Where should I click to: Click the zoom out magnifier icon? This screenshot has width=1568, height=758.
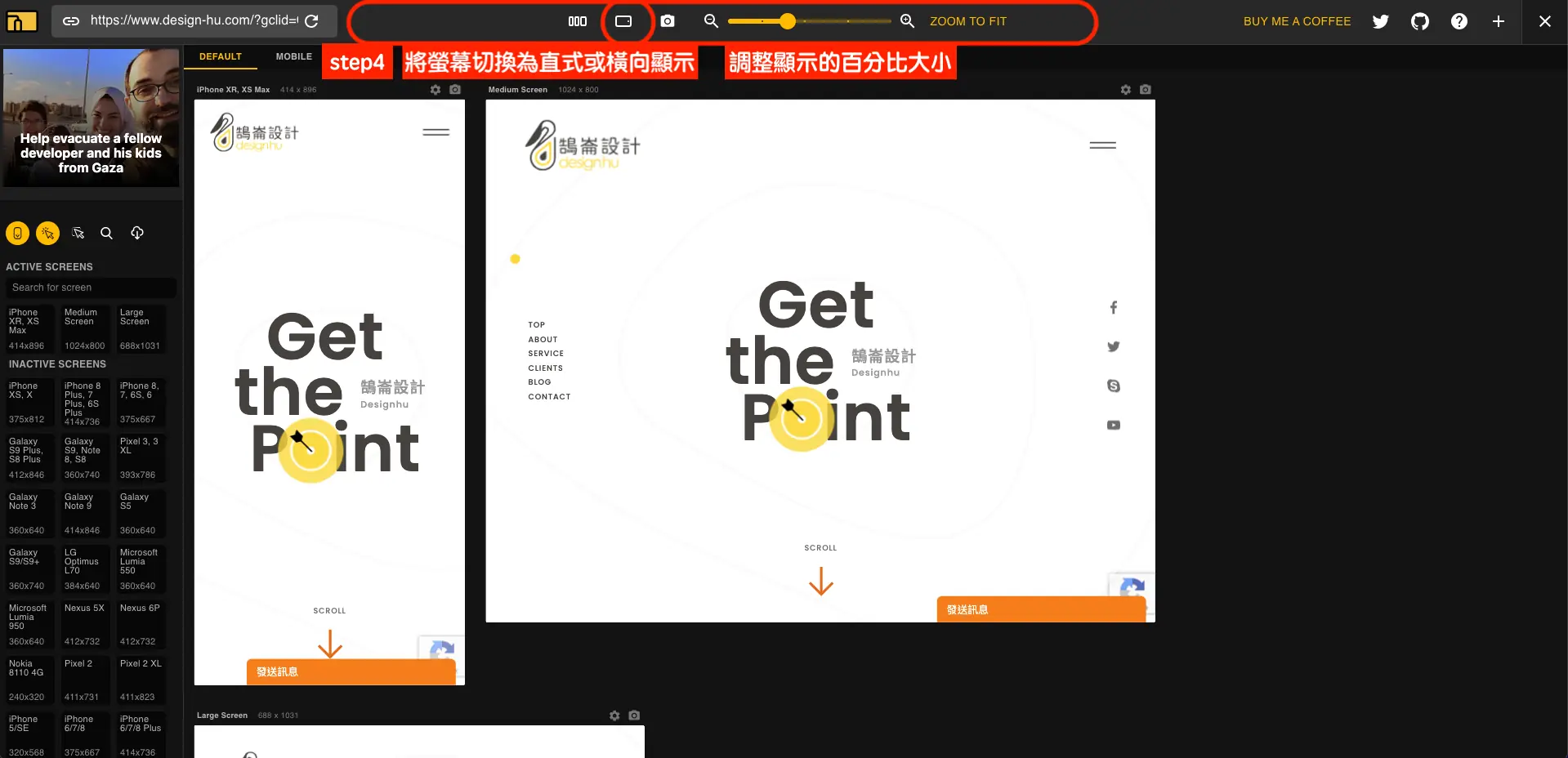tap(711, 21)
